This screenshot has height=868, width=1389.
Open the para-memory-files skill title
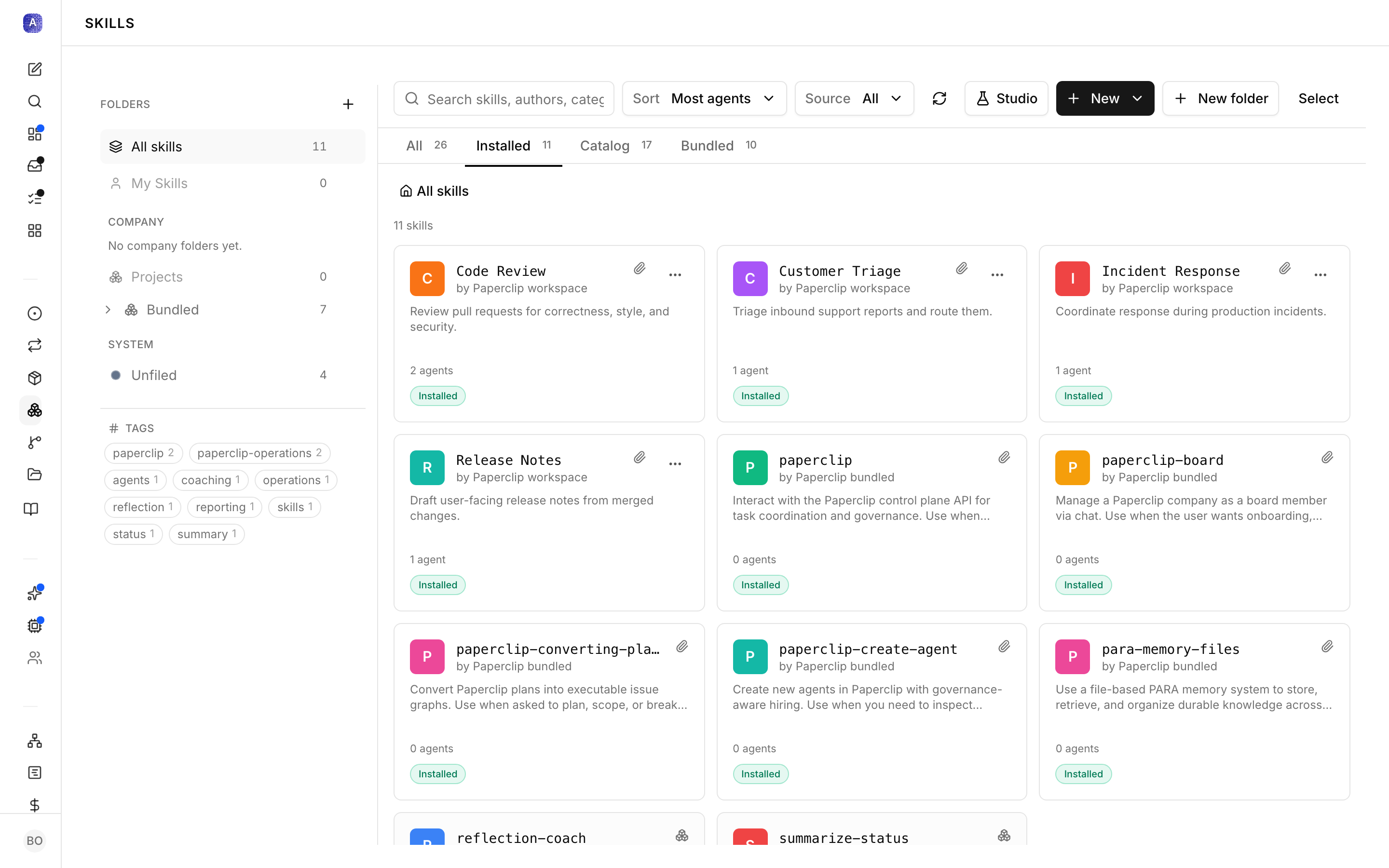pyautogui.click(x=1171, y=649)
